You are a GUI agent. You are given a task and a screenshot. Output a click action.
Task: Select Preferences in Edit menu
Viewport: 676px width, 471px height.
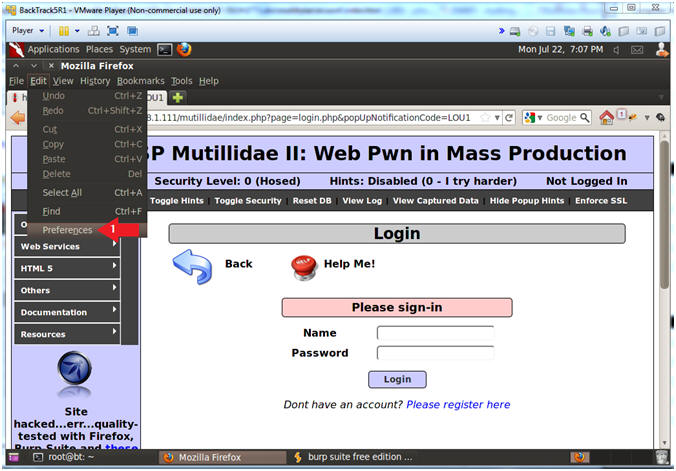point(87,230)
